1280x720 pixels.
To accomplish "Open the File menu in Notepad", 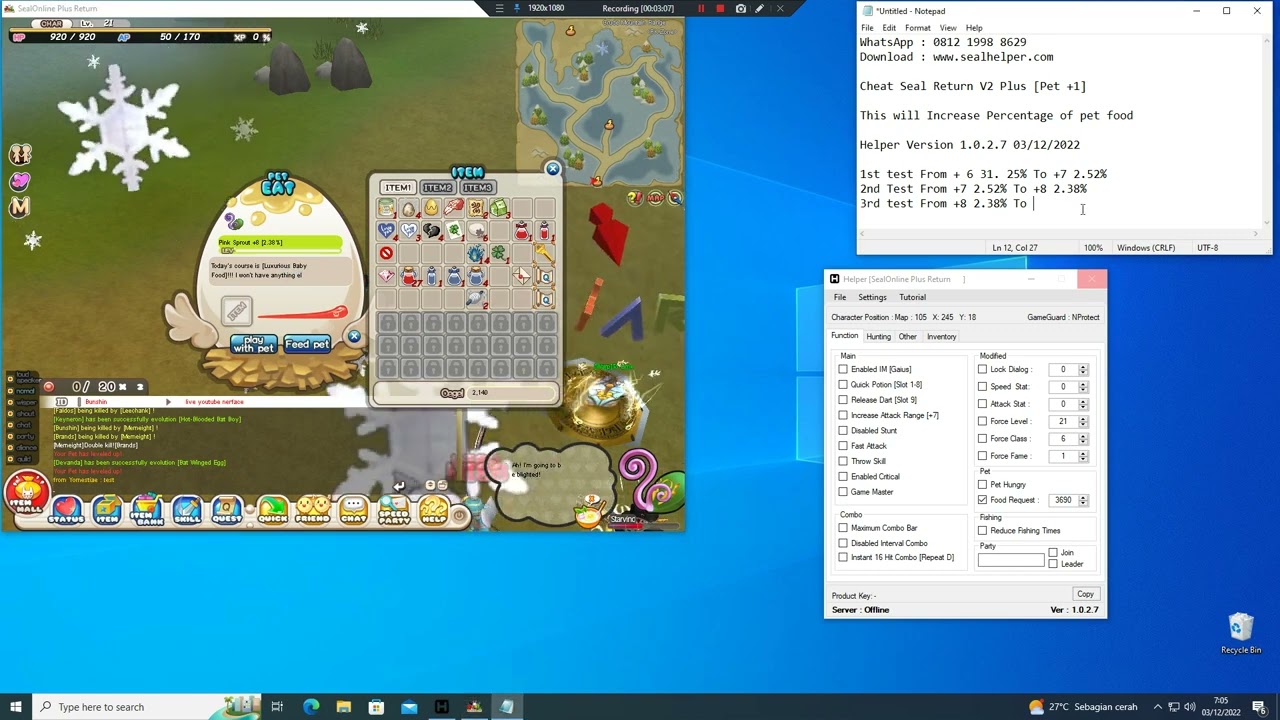I will 867,28.
